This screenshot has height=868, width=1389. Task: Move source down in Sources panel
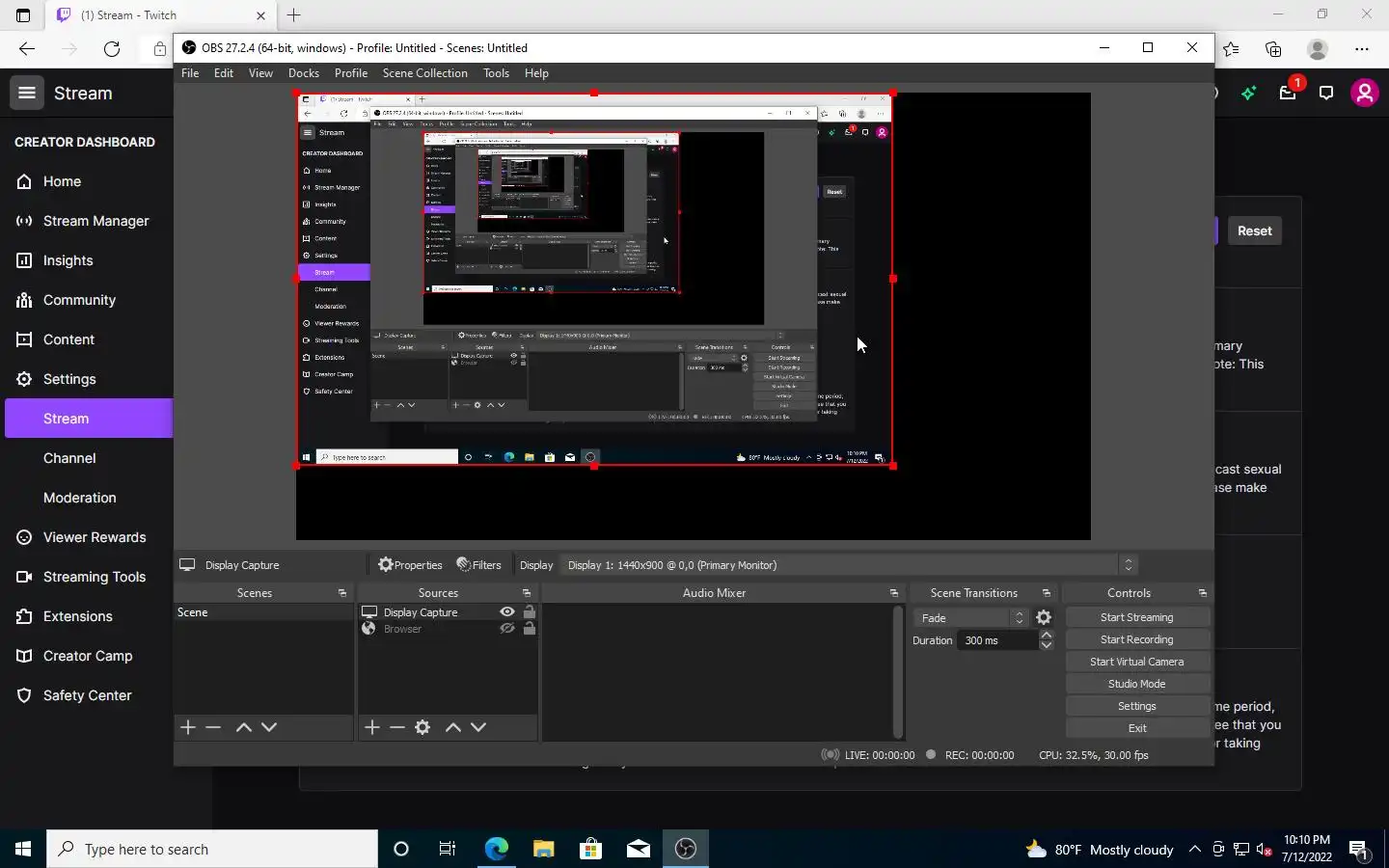478,727
